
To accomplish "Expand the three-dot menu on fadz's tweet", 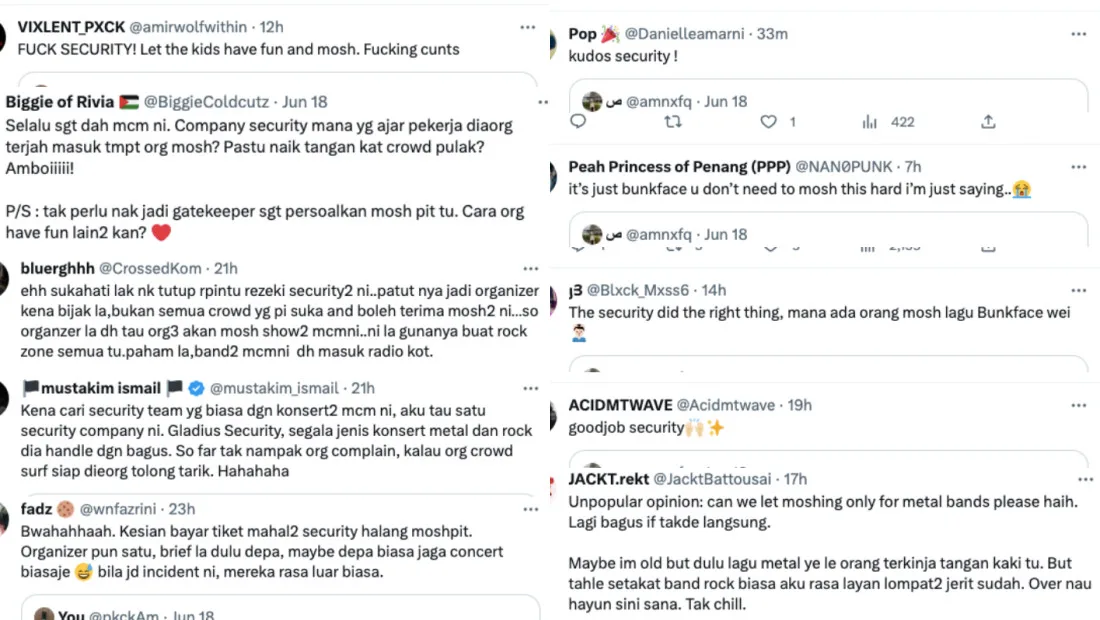I will pyautogui.click(x=530, y=509).
